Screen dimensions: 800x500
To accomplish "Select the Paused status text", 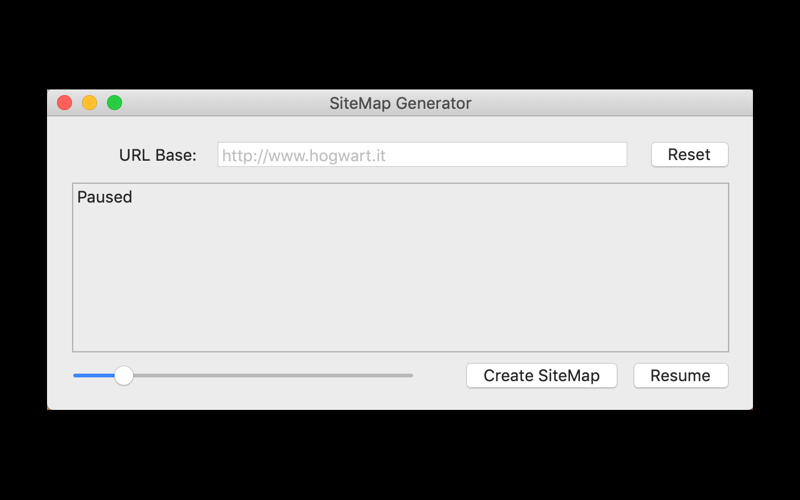I will 105,197.
